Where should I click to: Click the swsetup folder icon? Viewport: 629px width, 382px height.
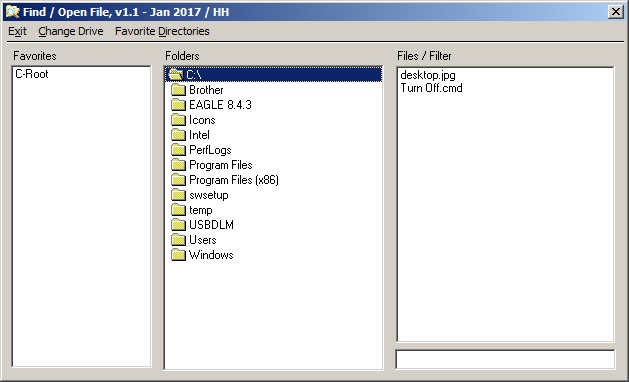pyautogui.click(x=178, y=195)
